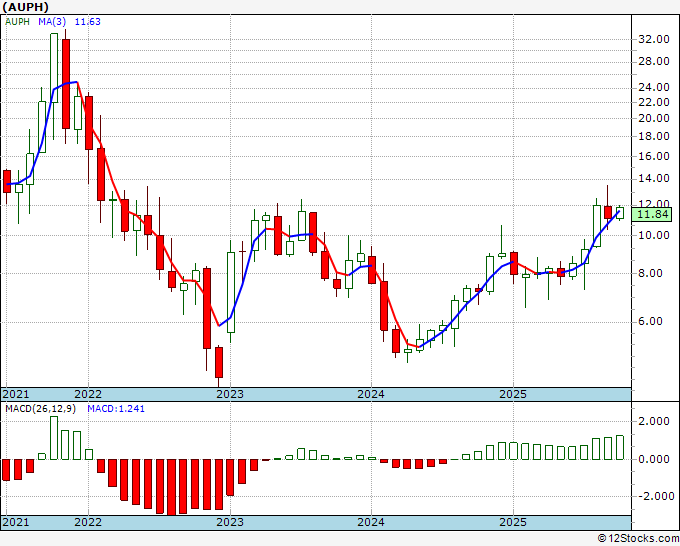The height and width of the screenshot is (546, 680).
Task: Click the (AUPH) chart title
Action: (26, 7)
